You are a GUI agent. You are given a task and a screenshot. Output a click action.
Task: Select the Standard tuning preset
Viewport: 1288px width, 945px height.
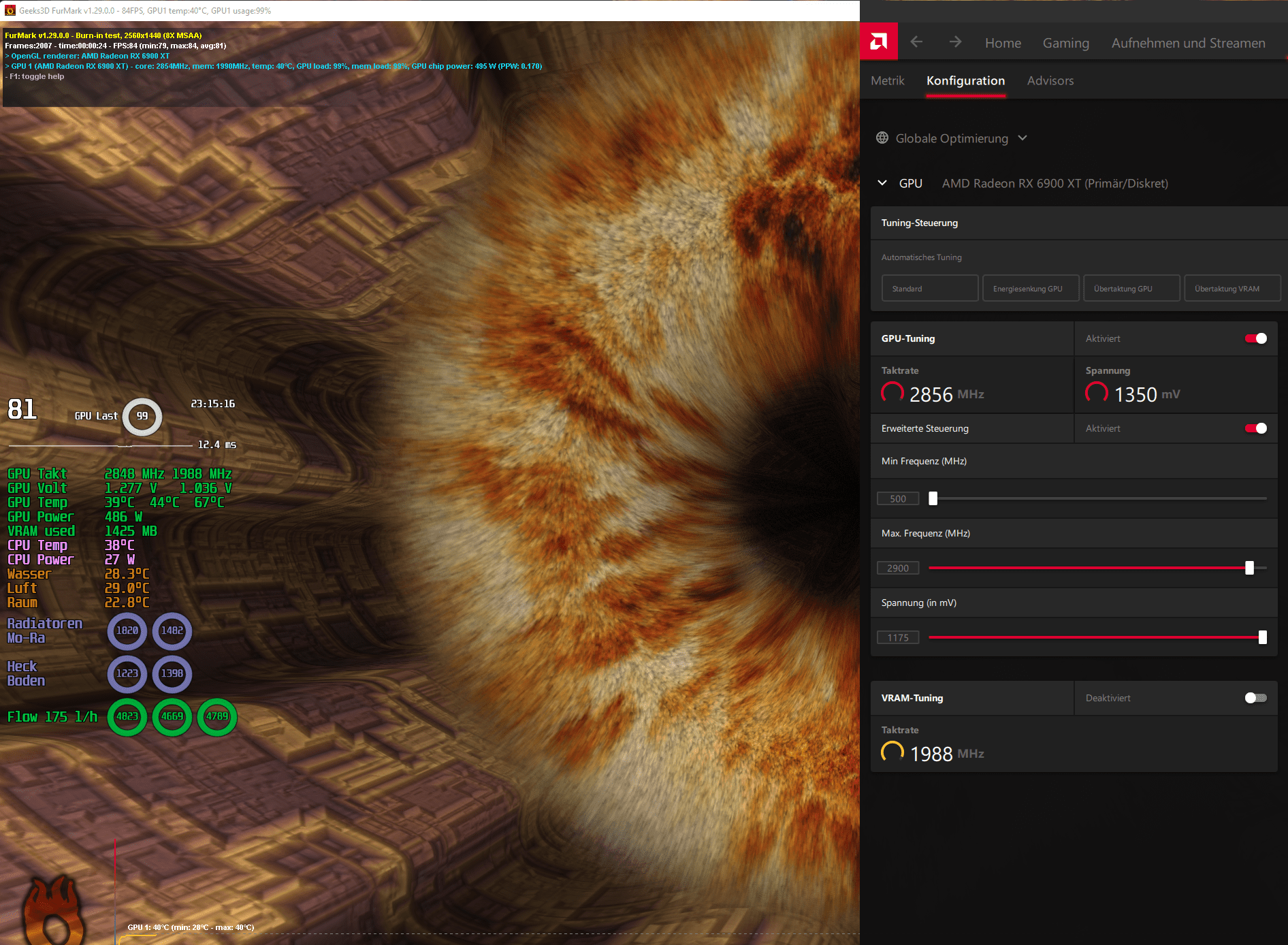[x=930, y=289]
